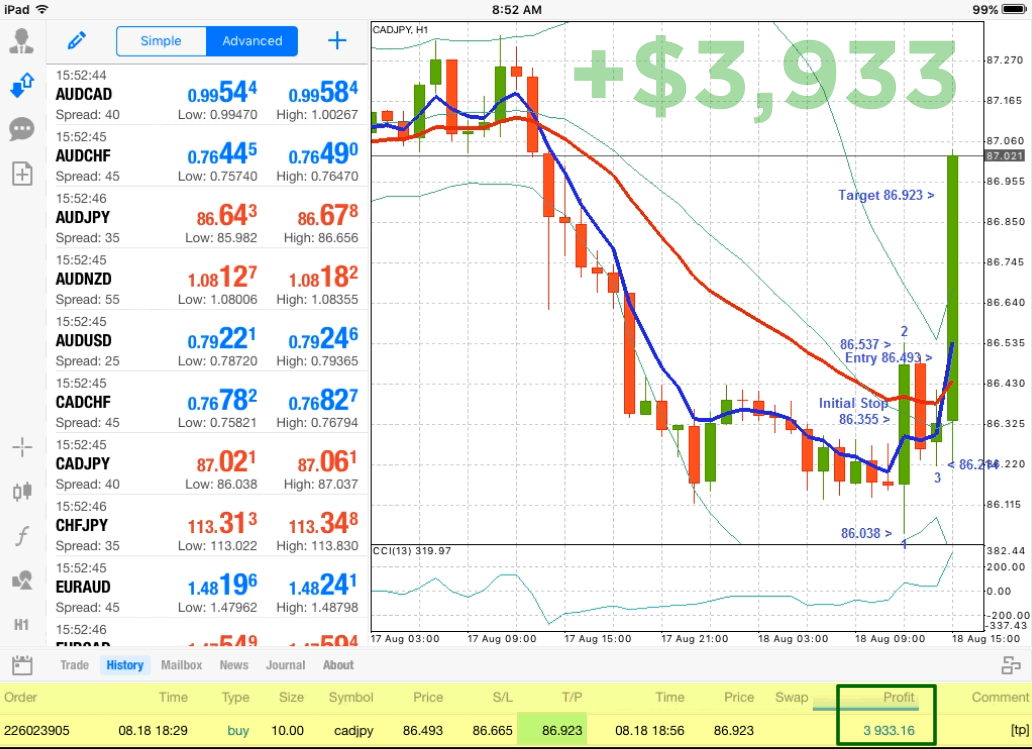
Task: Tap the Initial Stop chart label
Action: pos(854,403)
